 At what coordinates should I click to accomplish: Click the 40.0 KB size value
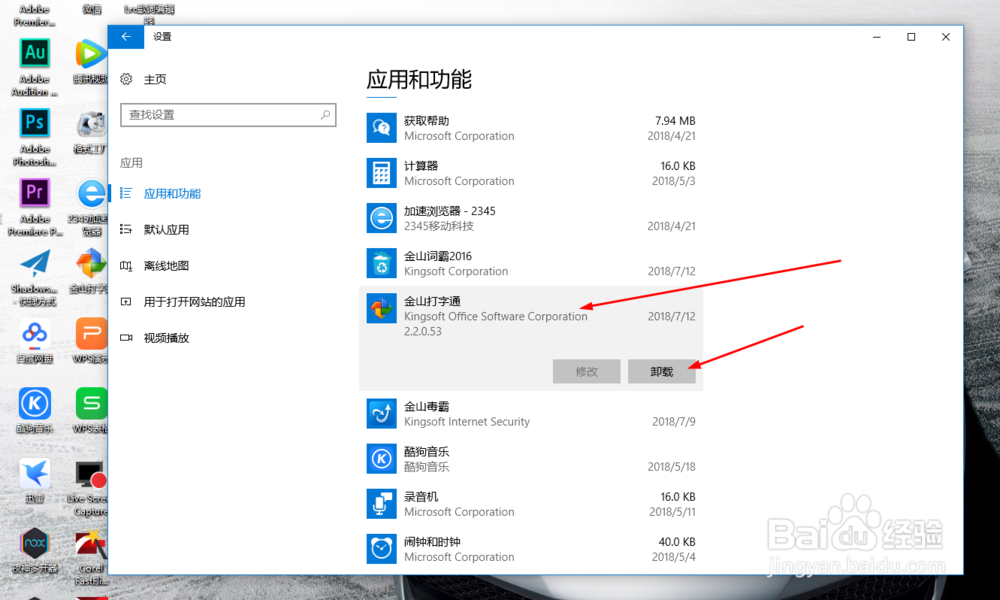pos(677,542)
